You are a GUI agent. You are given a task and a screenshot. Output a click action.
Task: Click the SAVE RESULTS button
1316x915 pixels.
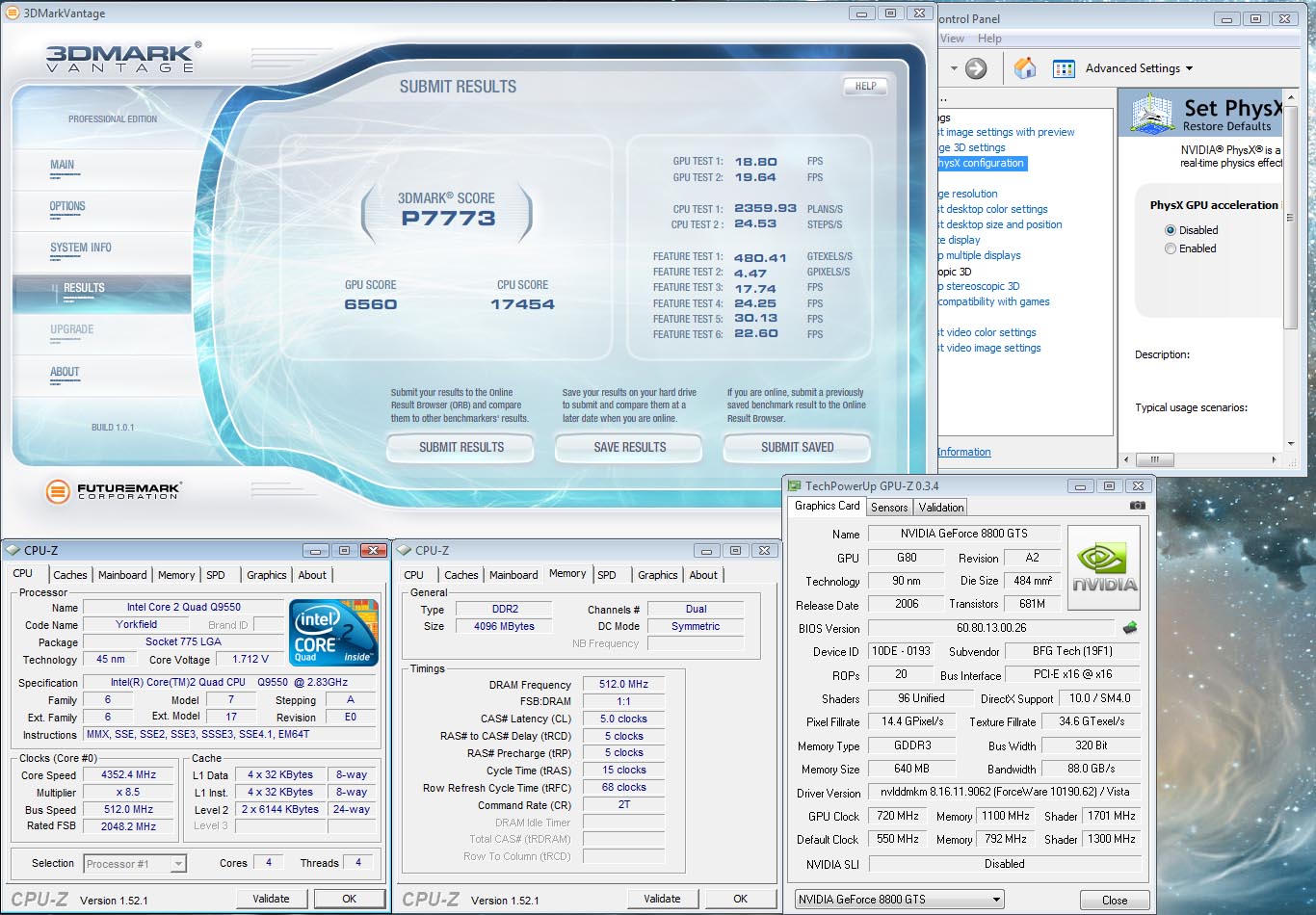coord(630,448)
